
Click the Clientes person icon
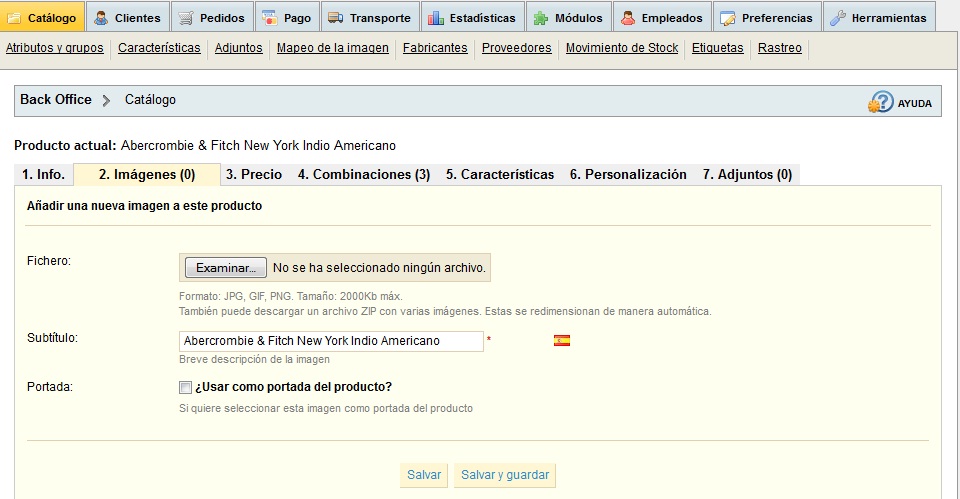coord(101,18)
